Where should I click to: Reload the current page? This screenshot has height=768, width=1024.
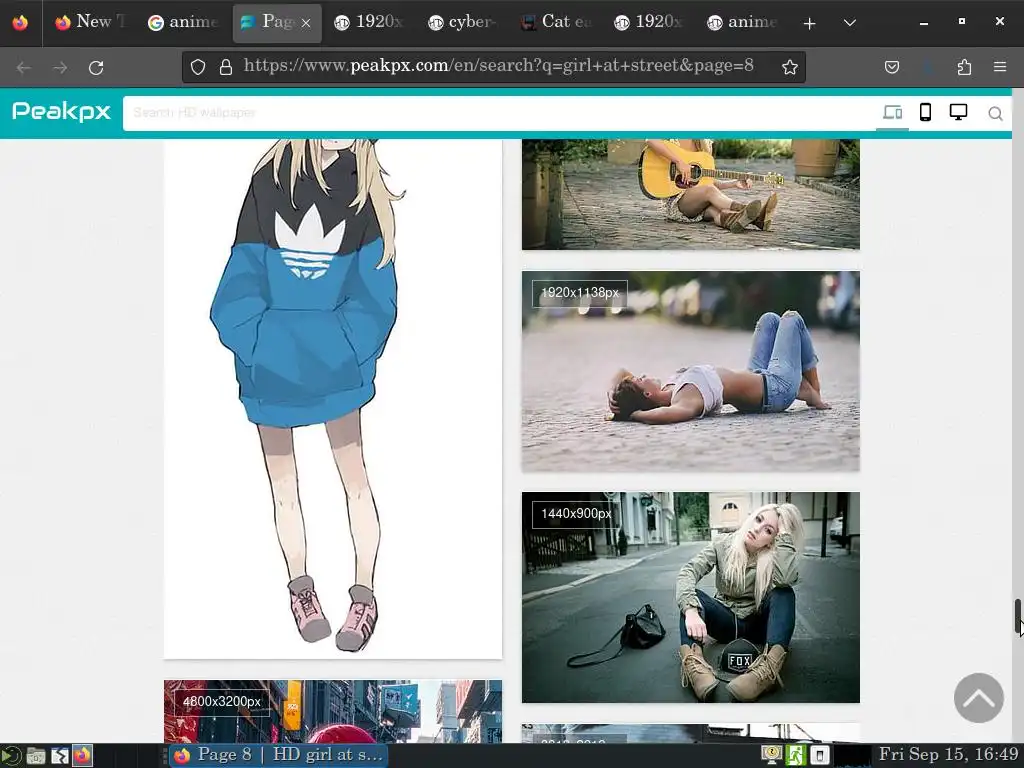96,67
